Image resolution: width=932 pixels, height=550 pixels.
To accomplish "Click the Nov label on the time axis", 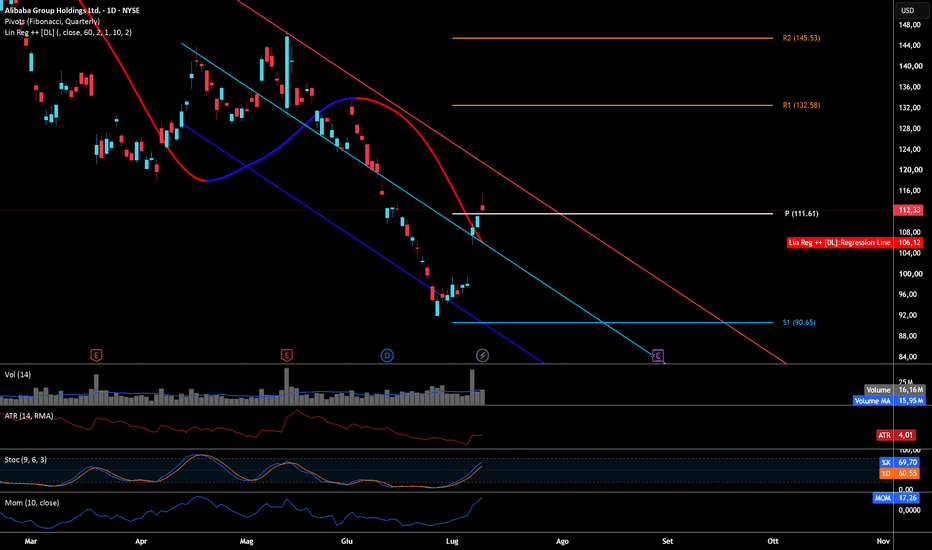I will 883,541.
